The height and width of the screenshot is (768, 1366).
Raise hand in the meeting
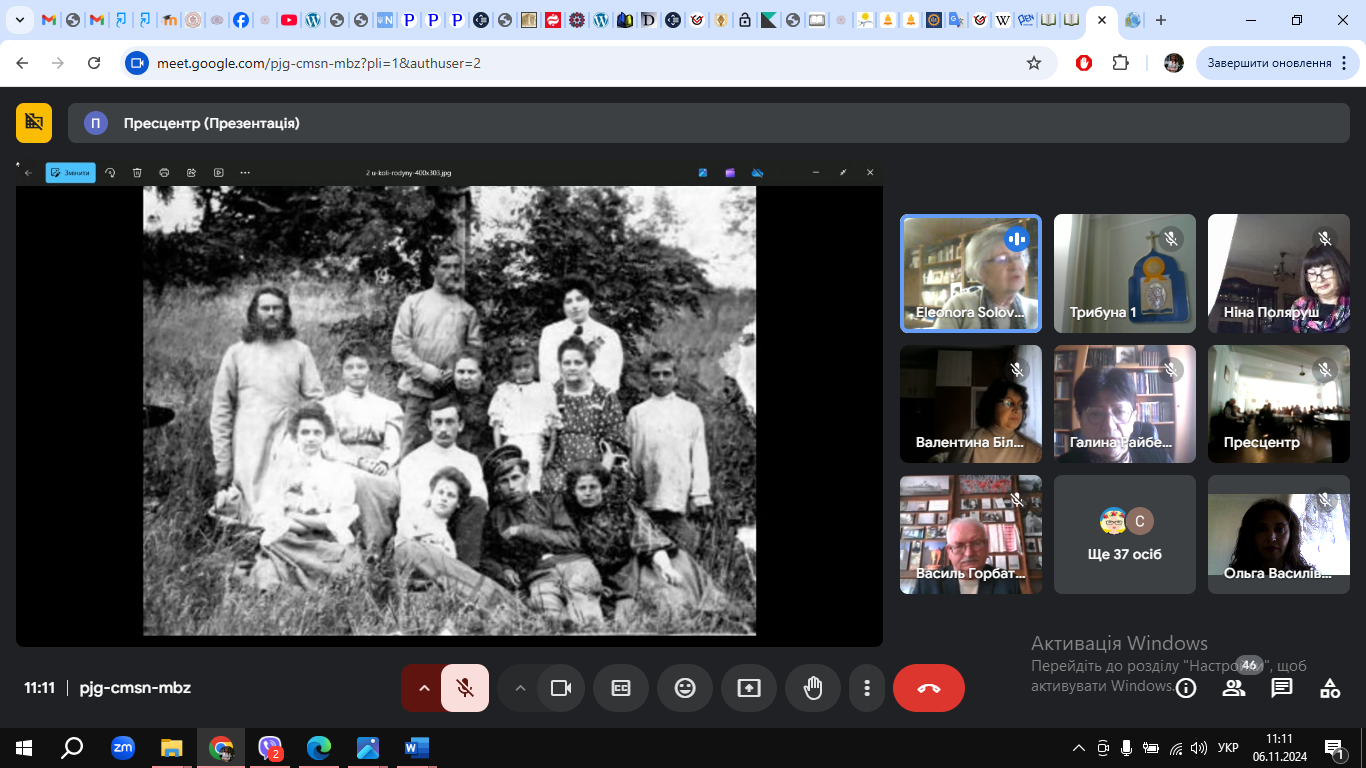coord(813,688)
